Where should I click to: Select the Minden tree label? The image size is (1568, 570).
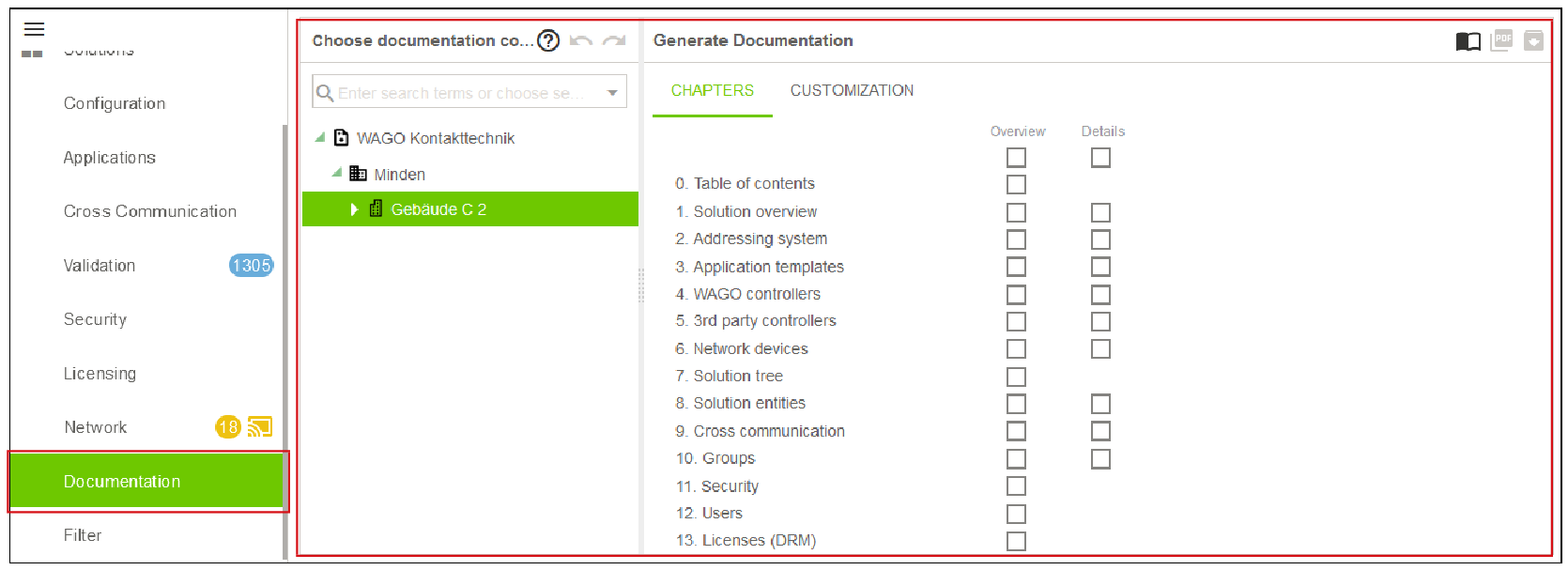(400, 175)
